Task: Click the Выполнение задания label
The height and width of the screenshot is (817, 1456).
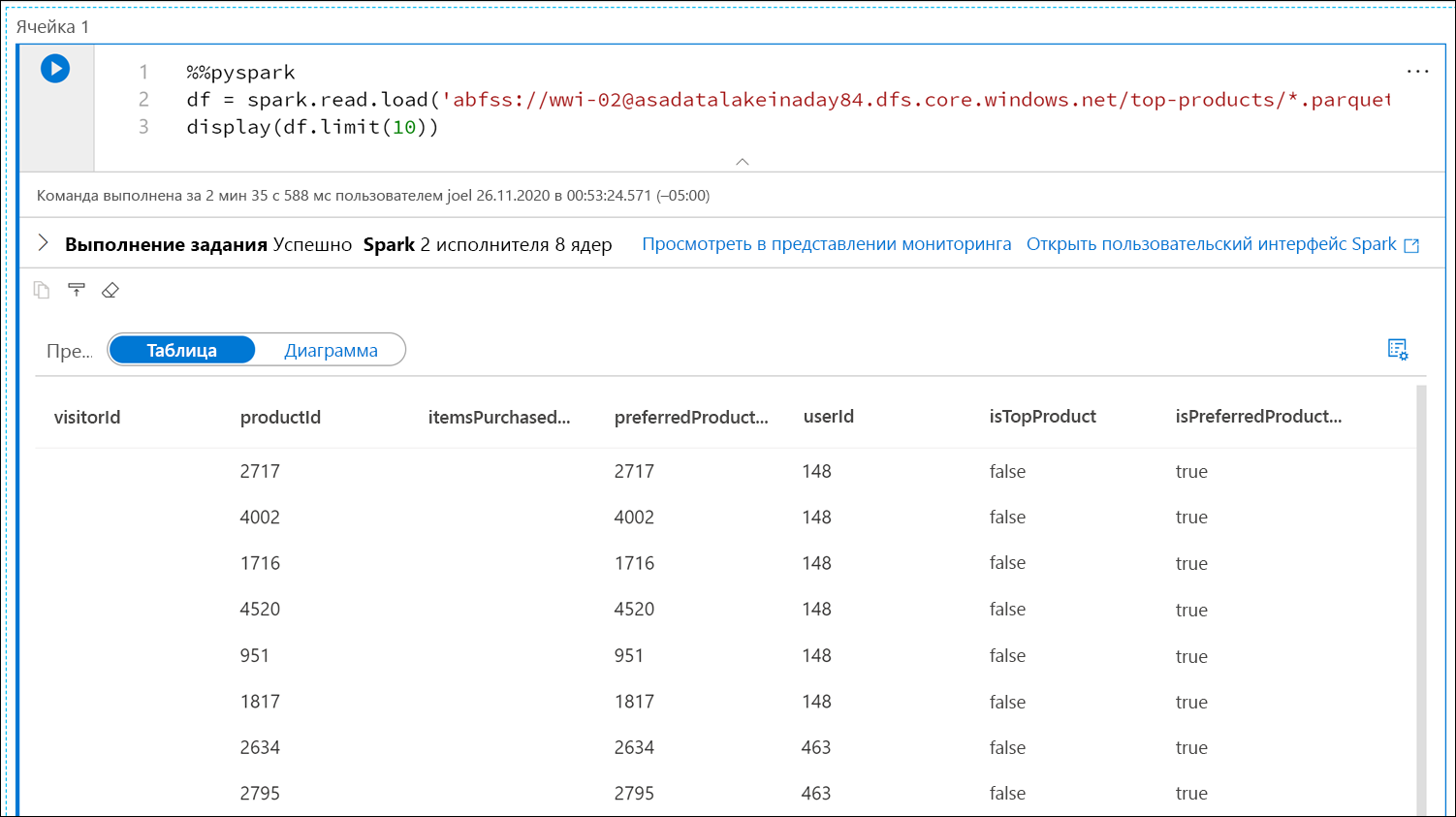Action: click(x=166, y=244)
